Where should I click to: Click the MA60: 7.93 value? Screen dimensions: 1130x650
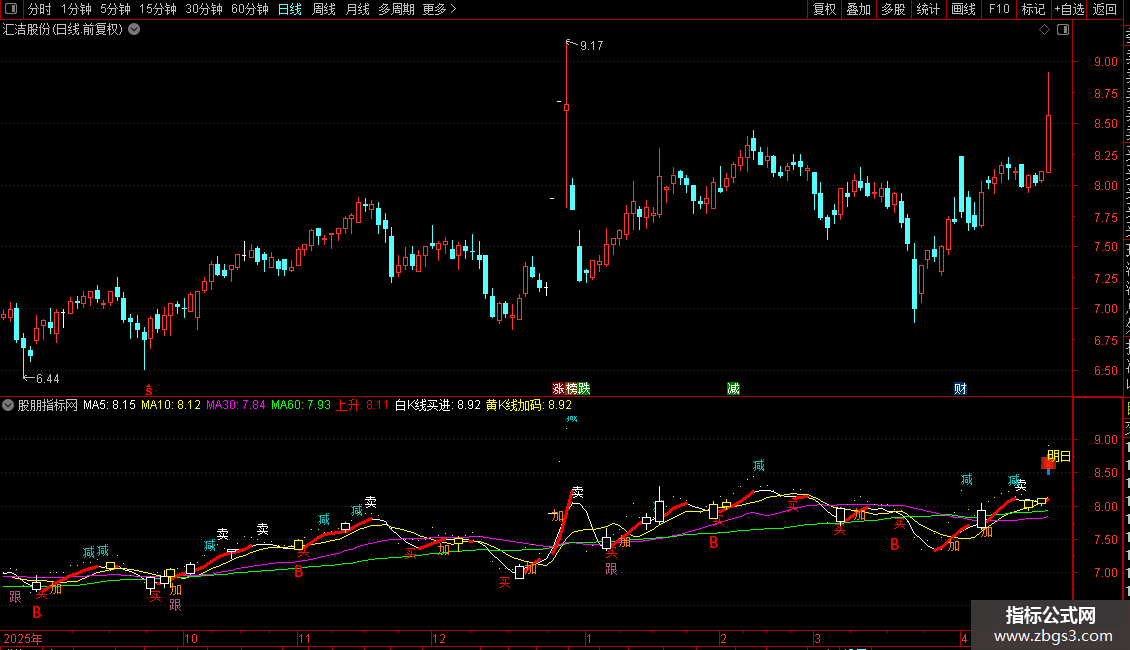[301, 405]
